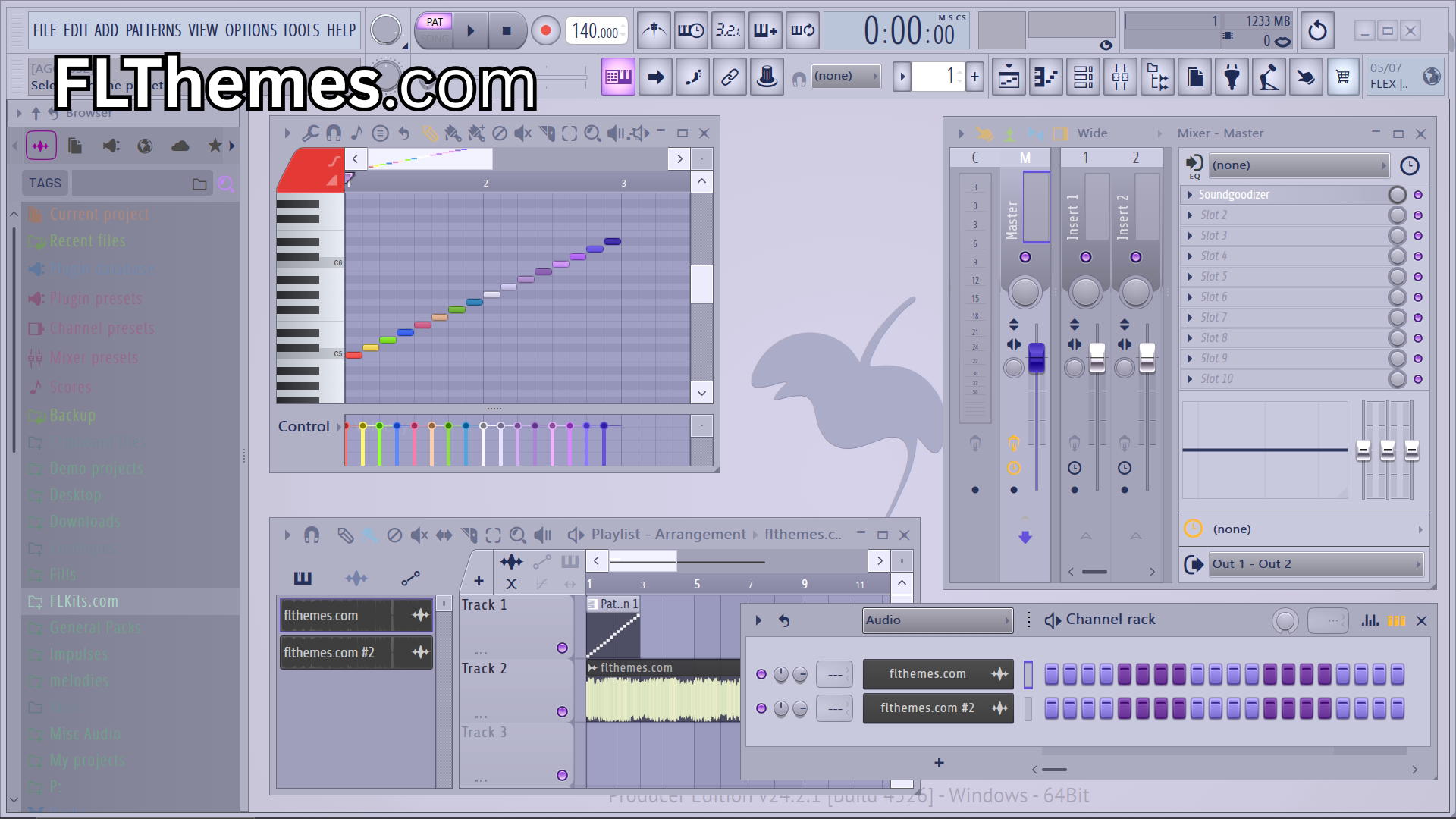Toggle mute dot for flthemes.com channel
The width and height of the screenshot is (1456, 819).
[x=761, y=674]
